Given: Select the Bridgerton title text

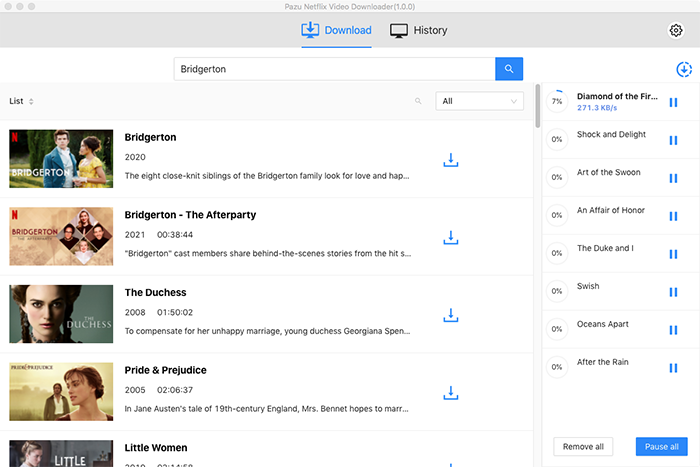Looking at the screenshot, I should tap(150, 138).
